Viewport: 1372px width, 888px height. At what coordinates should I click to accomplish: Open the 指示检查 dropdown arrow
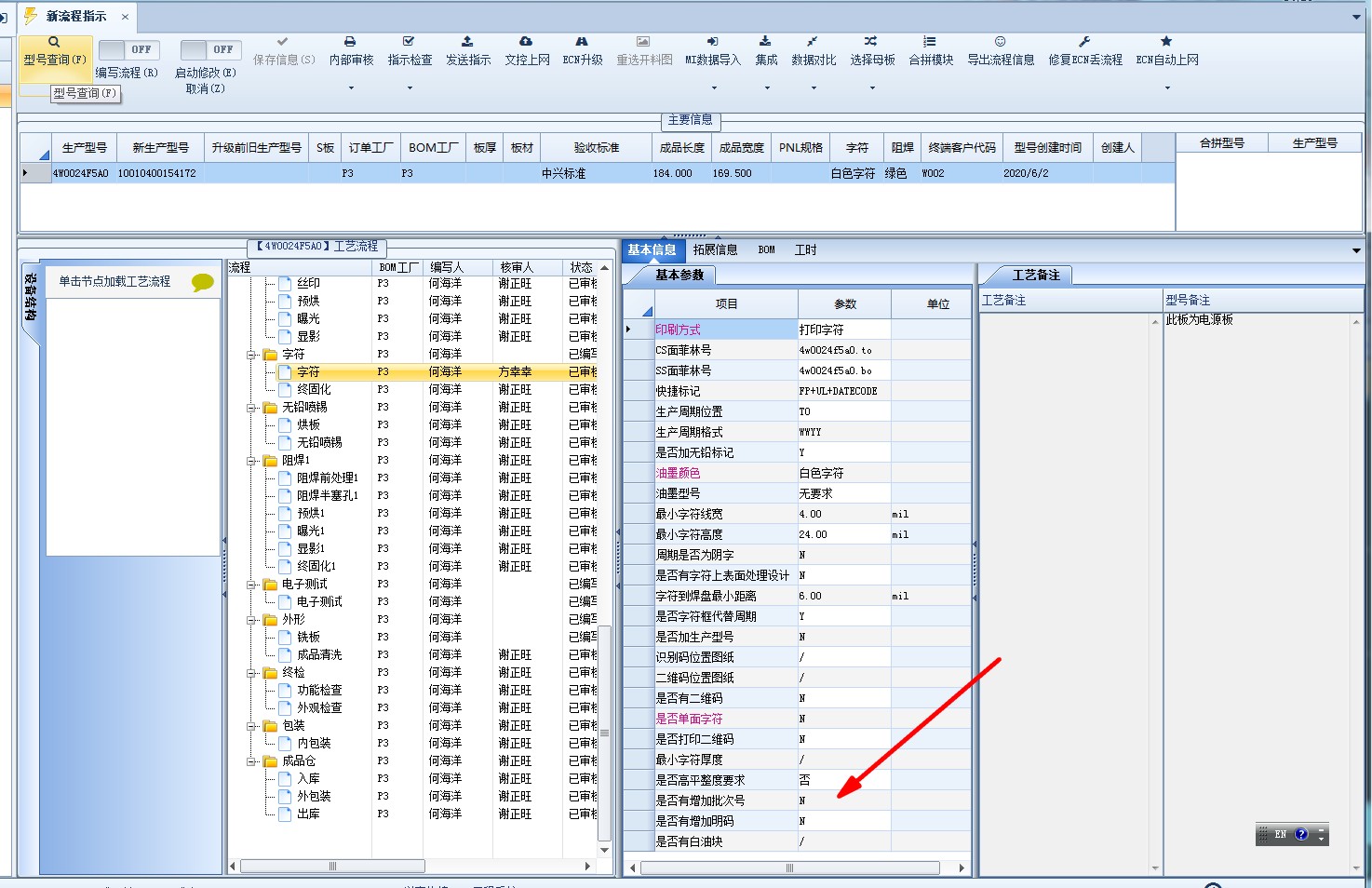click(410, 88)
